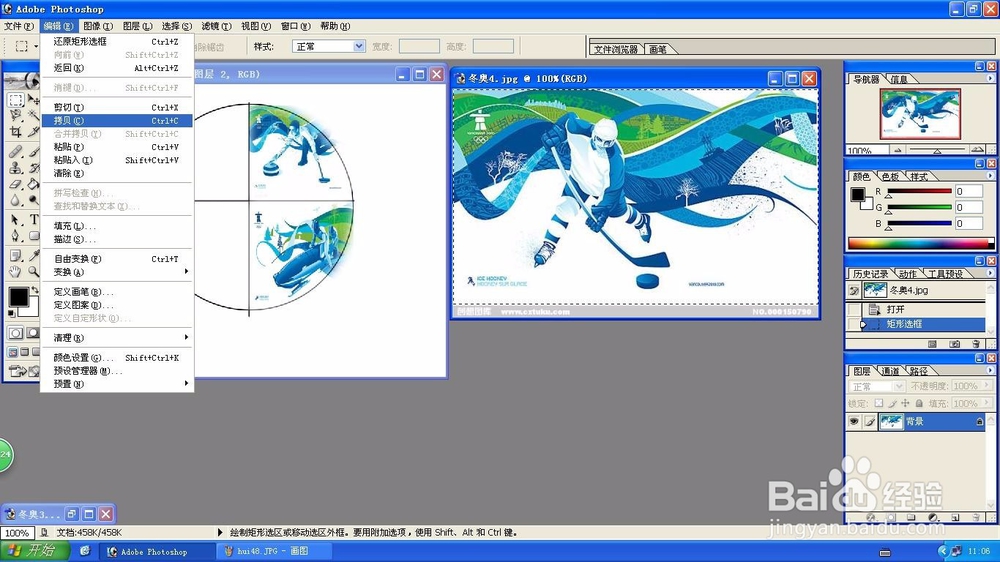Open 文件浏览器 tab in palette well
This screenshot has height=562, width=1000.
615,49
